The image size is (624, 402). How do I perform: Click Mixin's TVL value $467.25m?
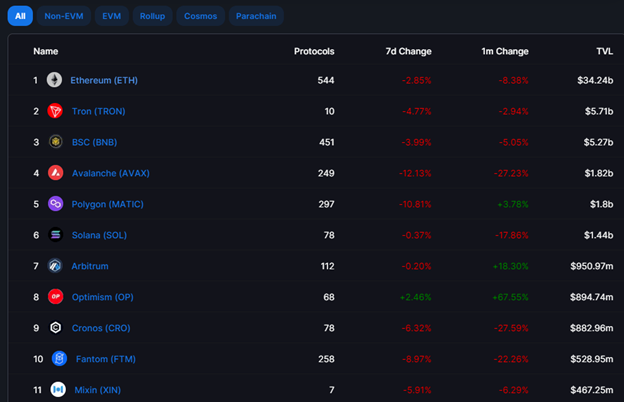pyautogui.click(x=592, y=390)
